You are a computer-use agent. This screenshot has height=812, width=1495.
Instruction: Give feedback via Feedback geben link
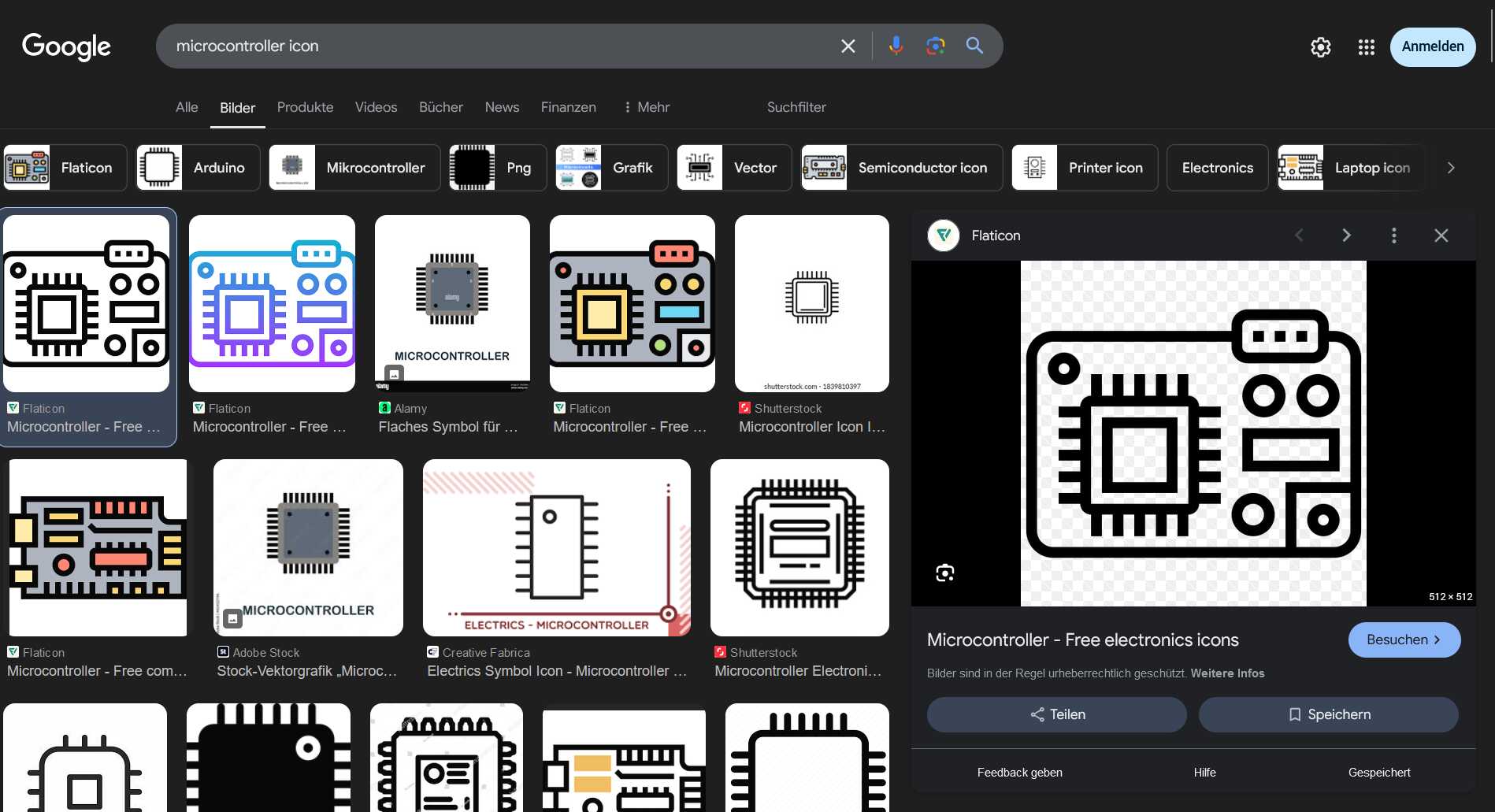click(x=1019, y=772)
